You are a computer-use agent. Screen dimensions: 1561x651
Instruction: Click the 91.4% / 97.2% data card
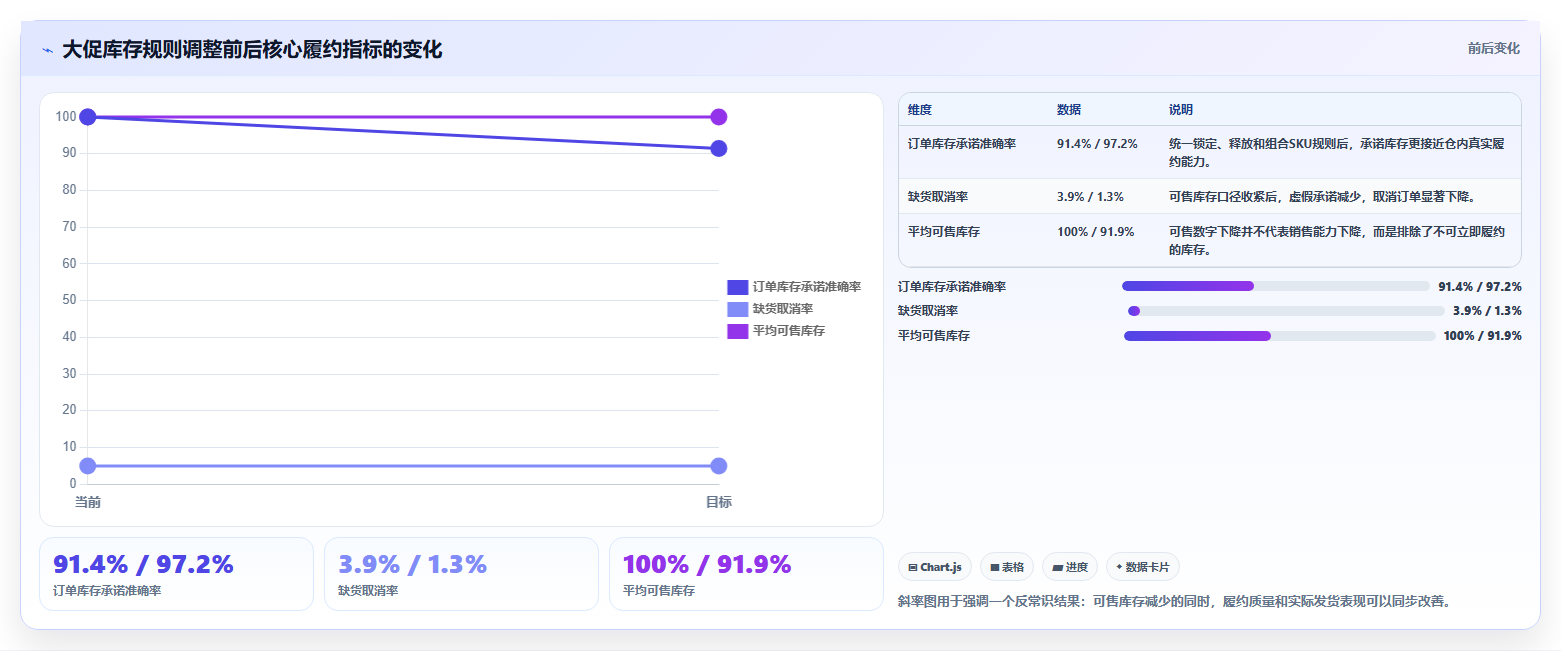(176, 574)
